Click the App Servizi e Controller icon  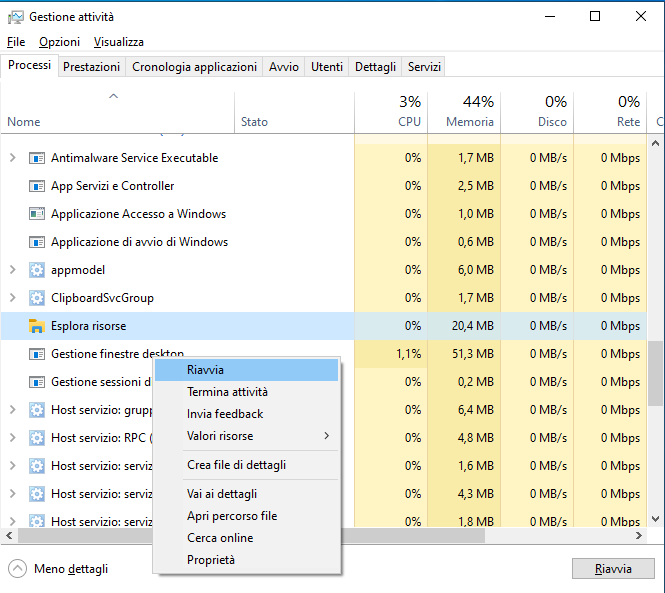tap(37, 186)
